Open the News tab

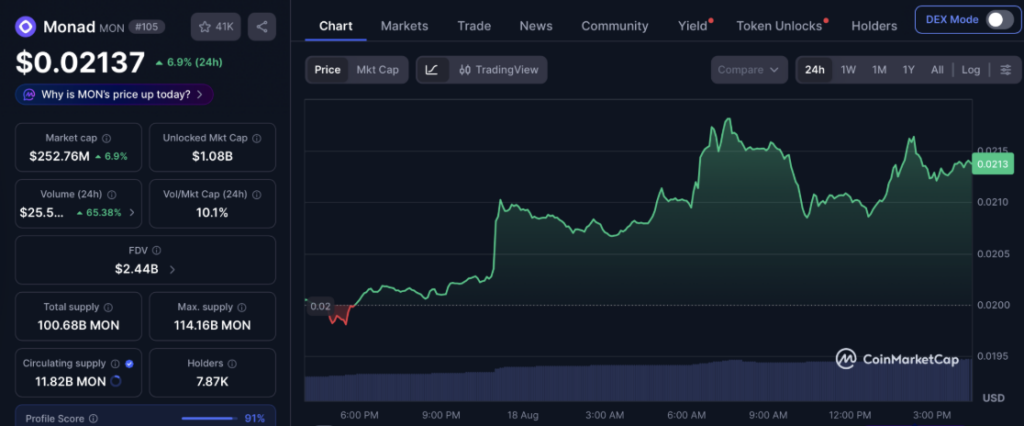[x=536, y=26]
